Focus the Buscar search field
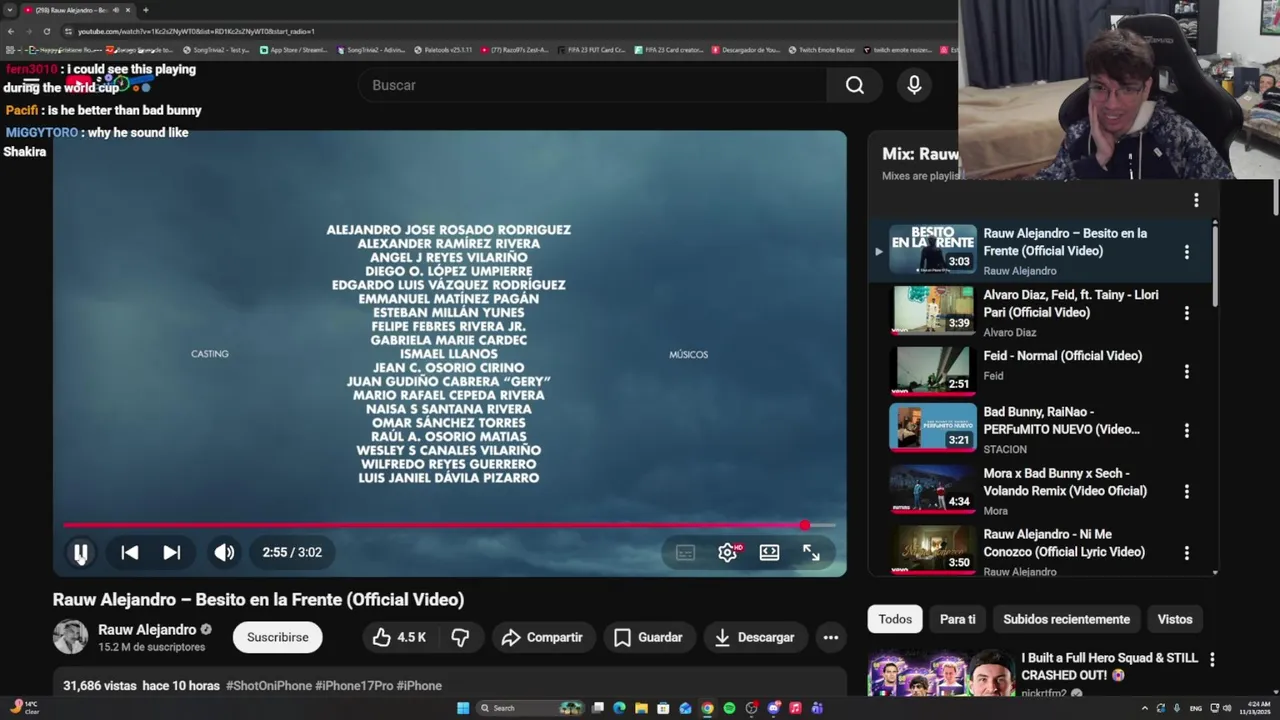Image resolution: width=1280 pixels, height=720 pixels. (x=592, y=85)
